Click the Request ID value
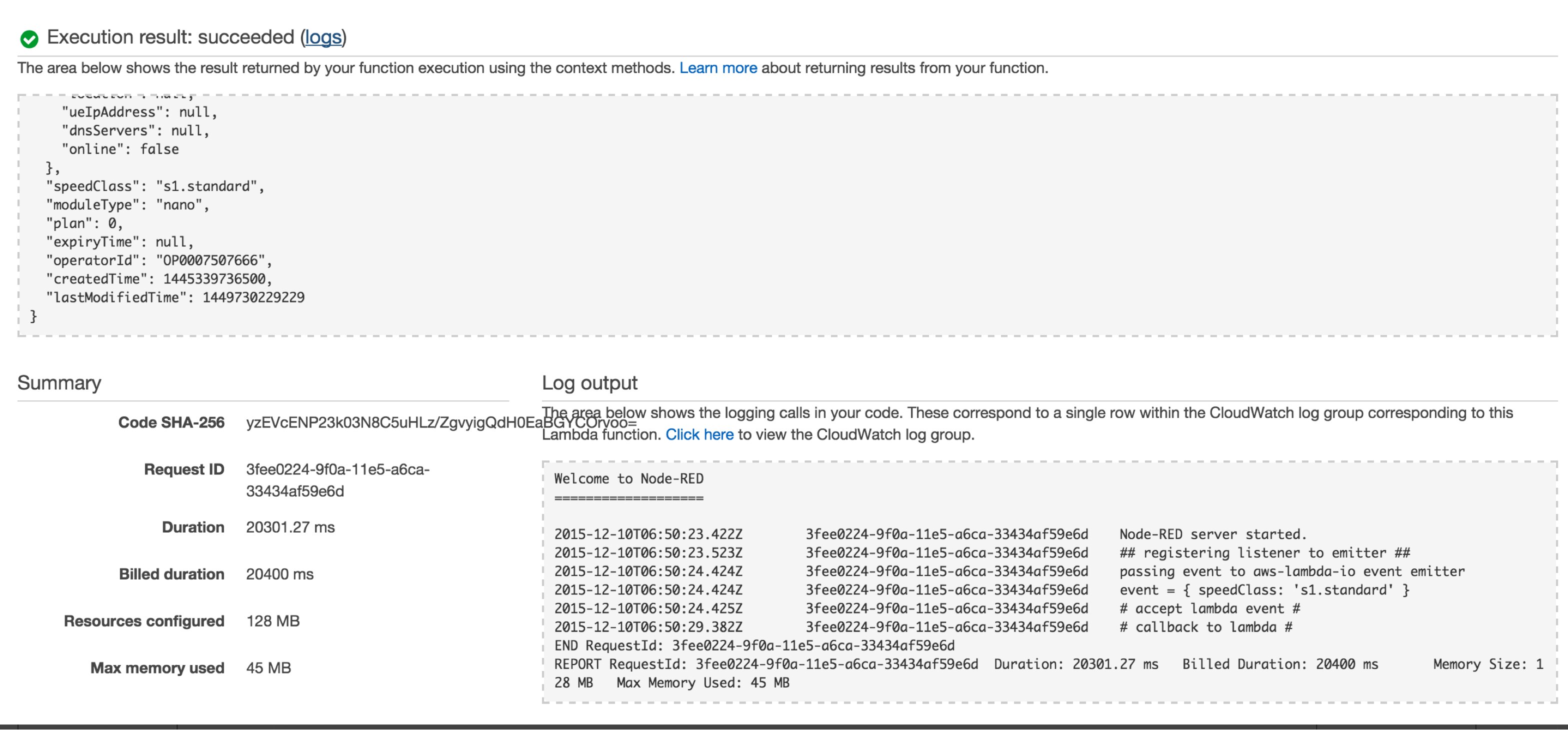Image resolution: width=1568 pixels, height=730 pixels. pyautogui.click(x=338, y=469)
